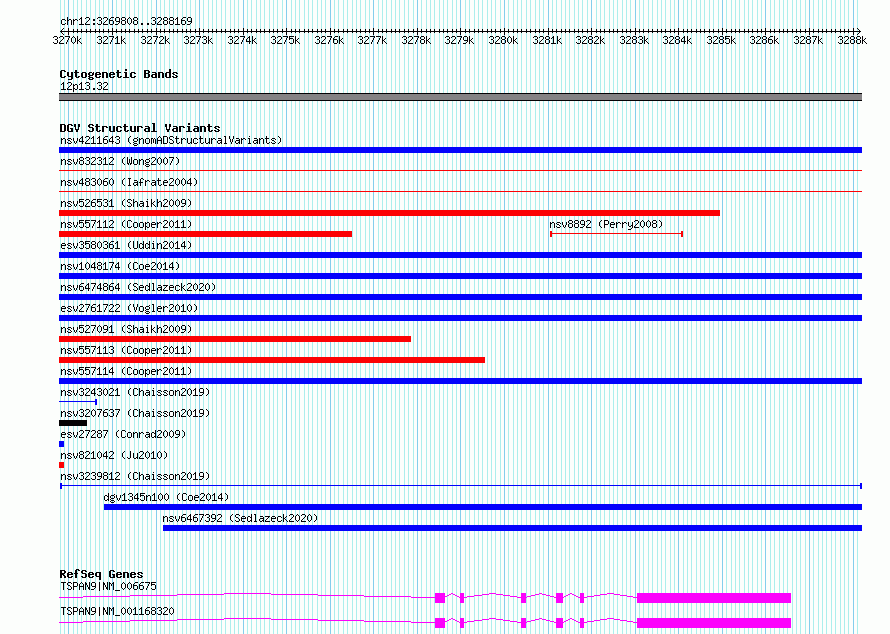The image size is (890, 634).
Task: Select the small blue esv27287 square
Action: [x=61, y=444]
